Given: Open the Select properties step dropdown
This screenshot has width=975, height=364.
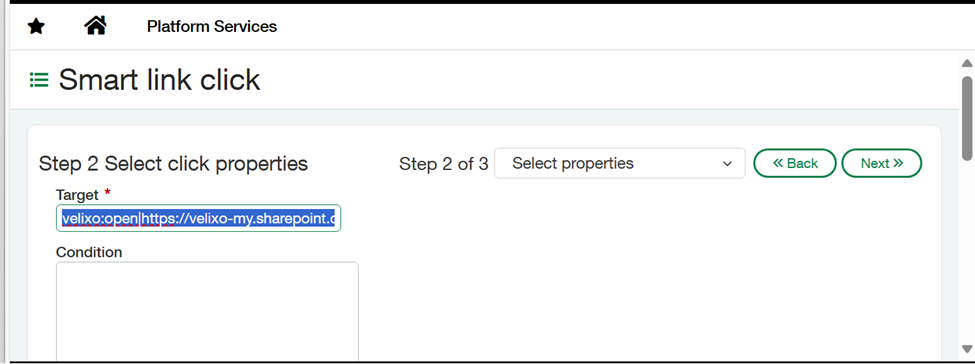Looking at the screenshot, I should click(619, 164).
